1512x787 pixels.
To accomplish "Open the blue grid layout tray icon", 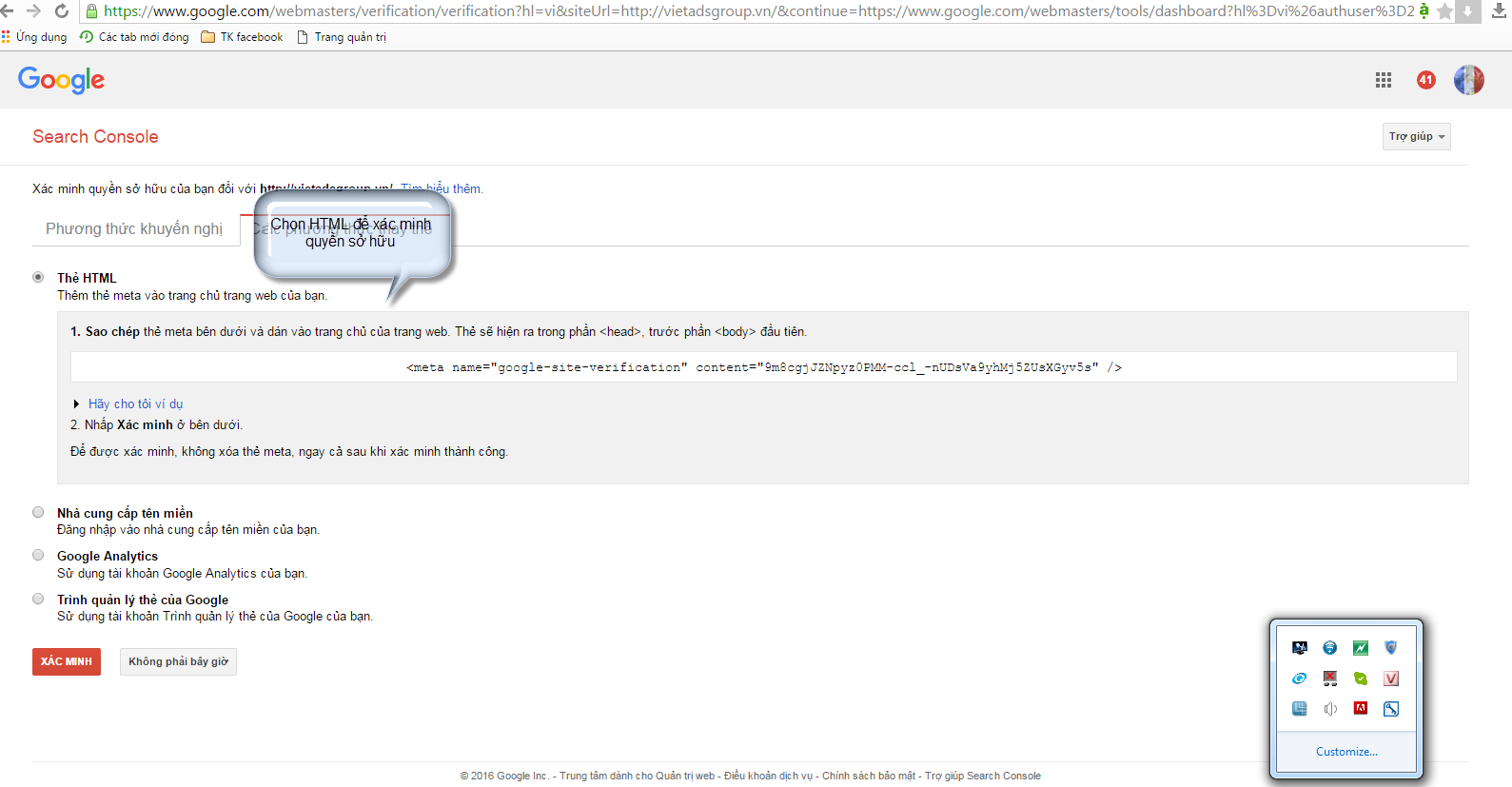I will [x=1299, y=708].
